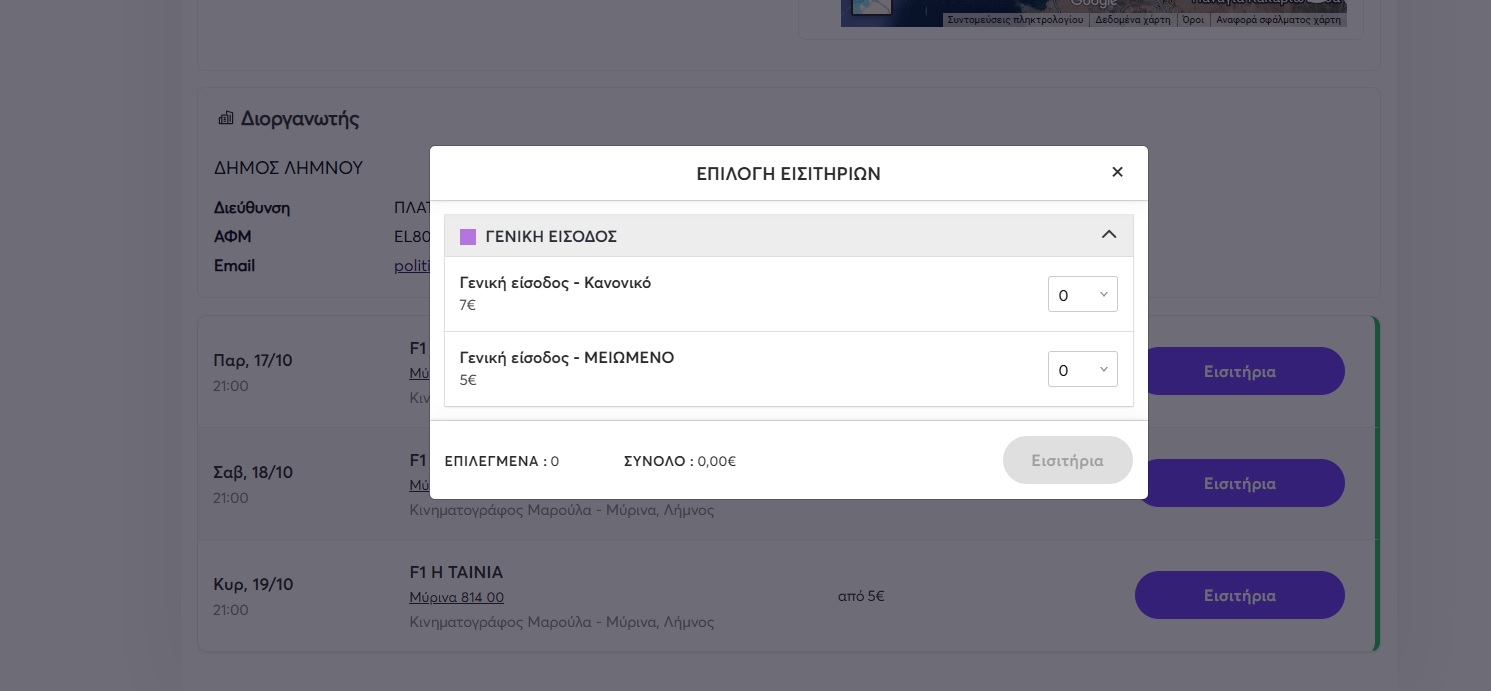Image resolution: width=1491 pixels, height=691 pixels.
Task: Open quantity dropdown for Κανονικό ticket
Action: (x=1082, y=295)
